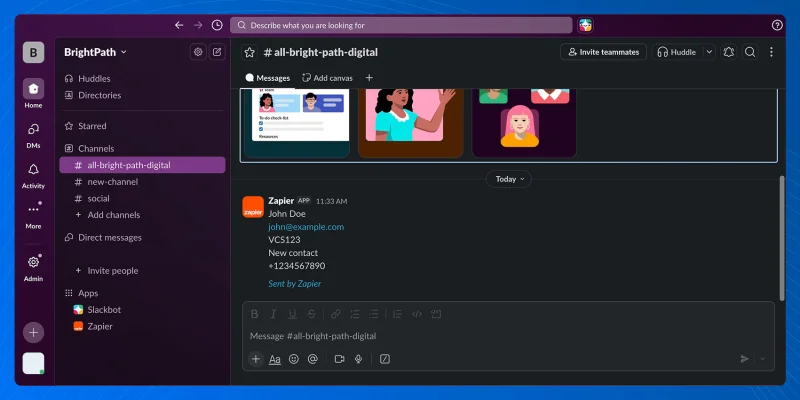Open DMs in the sidebar
This screenshot has width=800, height=400.
pos(33,135)
